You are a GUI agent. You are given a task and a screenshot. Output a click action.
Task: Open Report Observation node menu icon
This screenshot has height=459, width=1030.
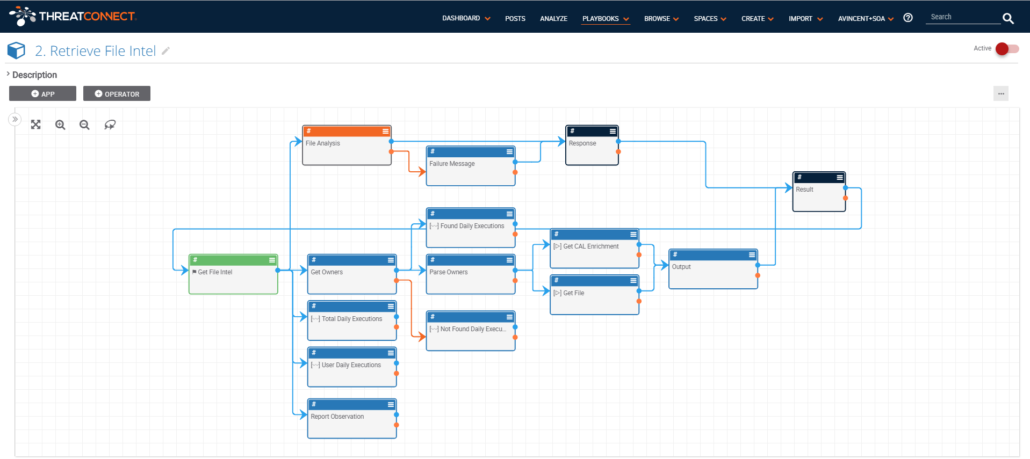391,404
